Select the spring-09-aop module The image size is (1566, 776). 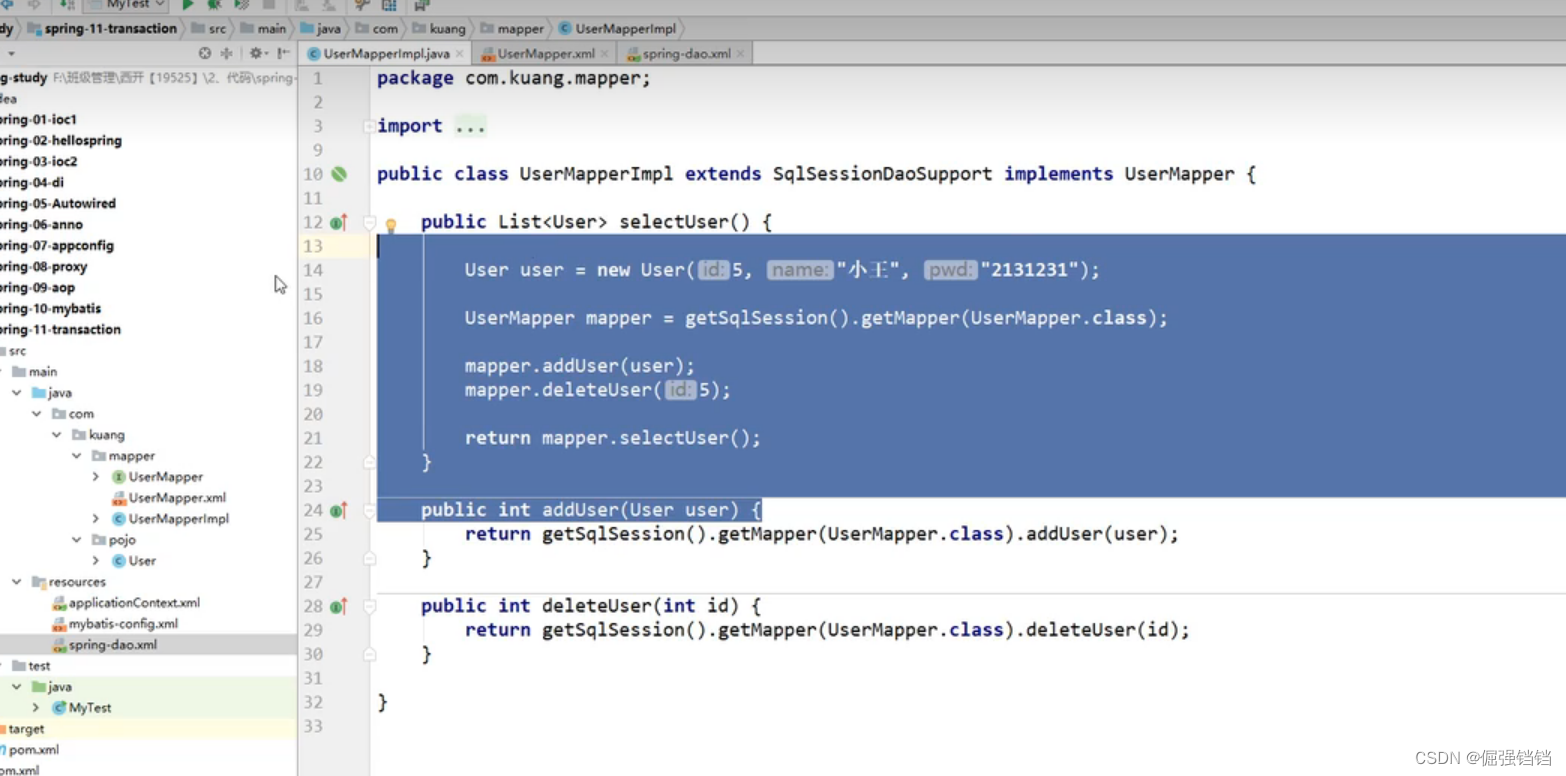click(x=38, y=288)
